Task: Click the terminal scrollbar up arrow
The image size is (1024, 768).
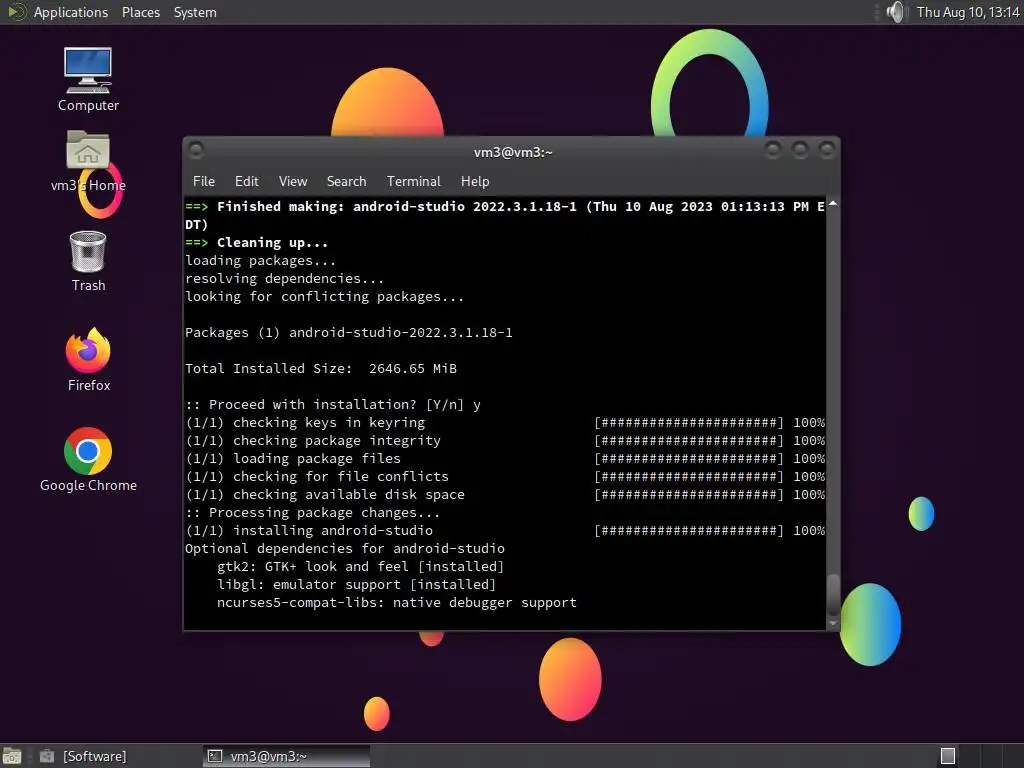Action: pos(833,204)
